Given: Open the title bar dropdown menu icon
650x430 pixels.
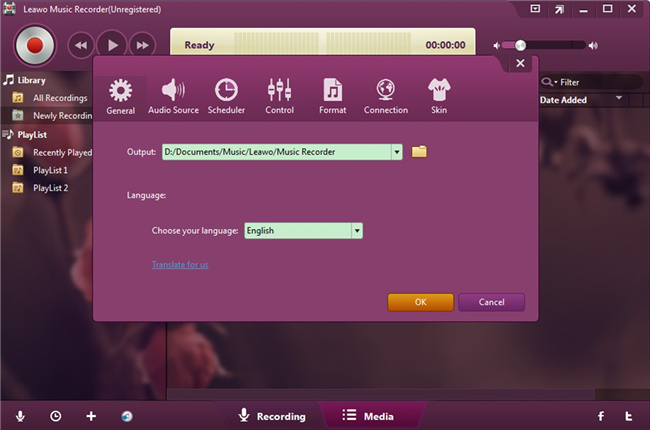Looking at the screenshot, I should [x=535, y=8].
